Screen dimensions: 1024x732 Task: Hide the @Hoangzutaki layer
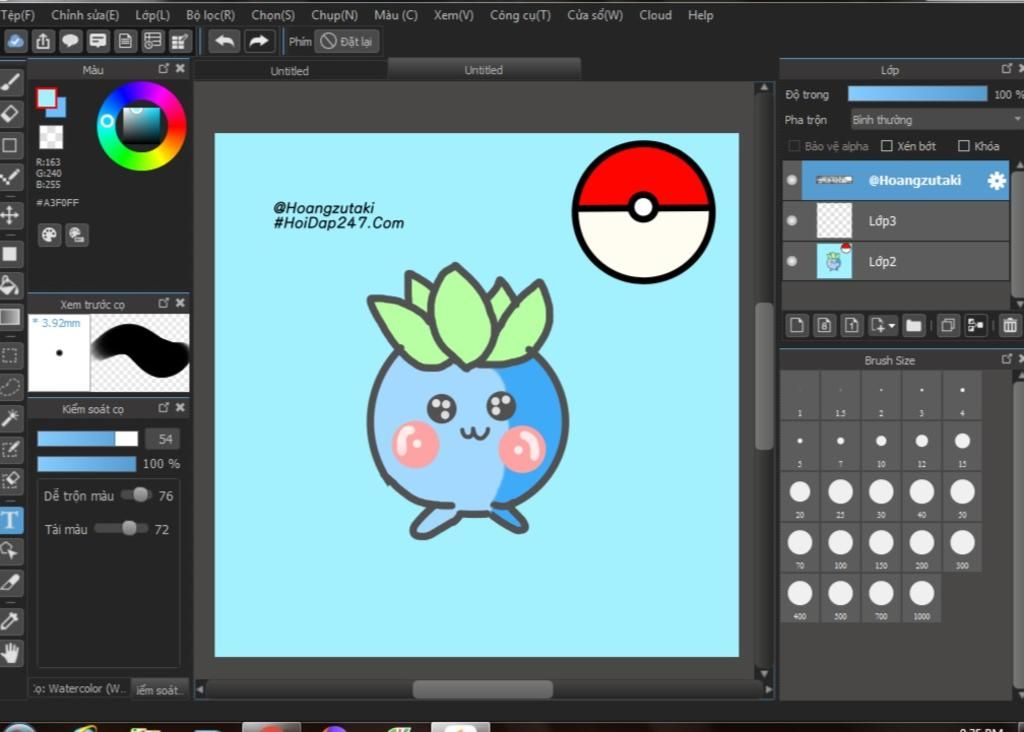(x=792, y=180)
